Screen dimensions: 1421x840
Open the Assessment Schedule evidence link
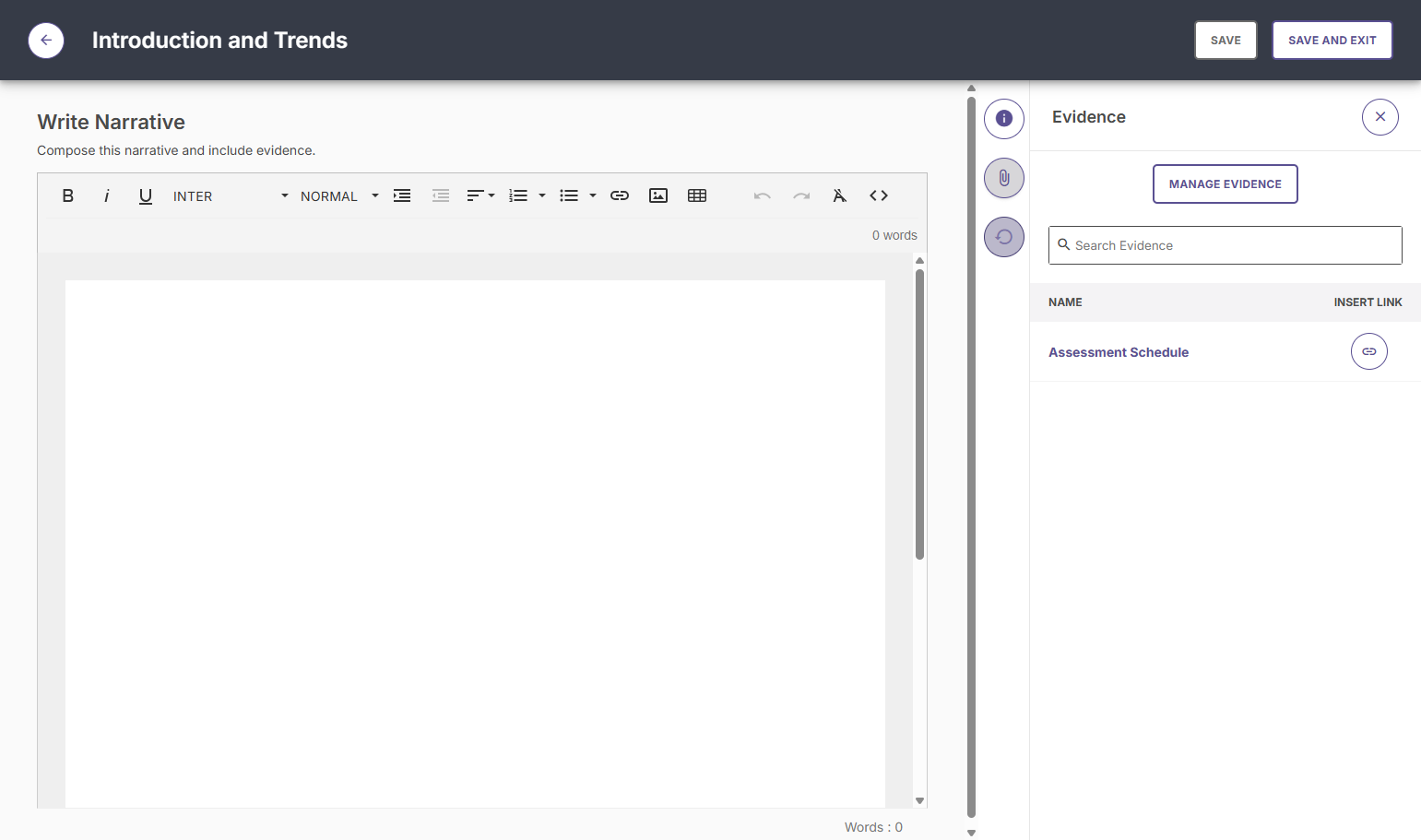(1118, 352)
